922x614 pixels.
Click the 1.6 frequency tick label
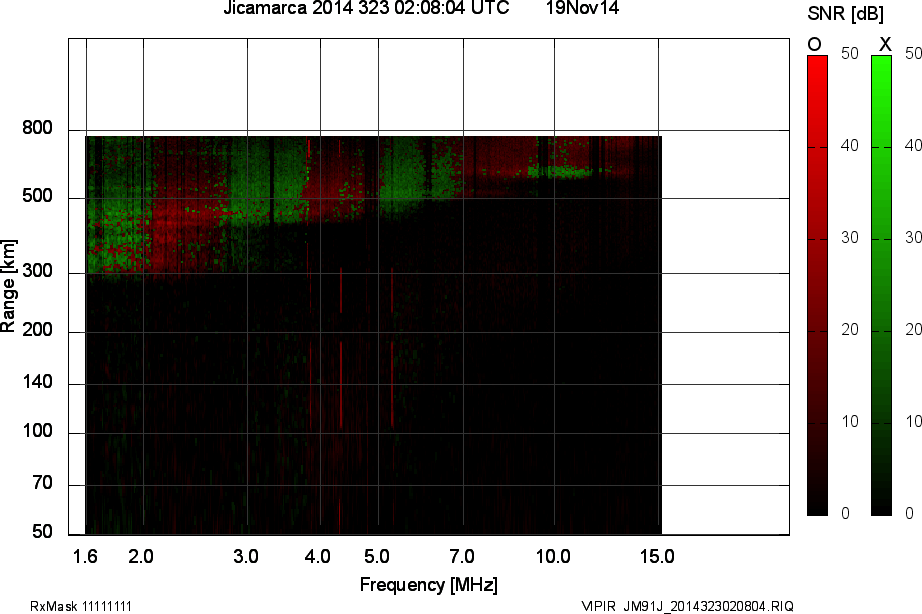coord(85,556)
